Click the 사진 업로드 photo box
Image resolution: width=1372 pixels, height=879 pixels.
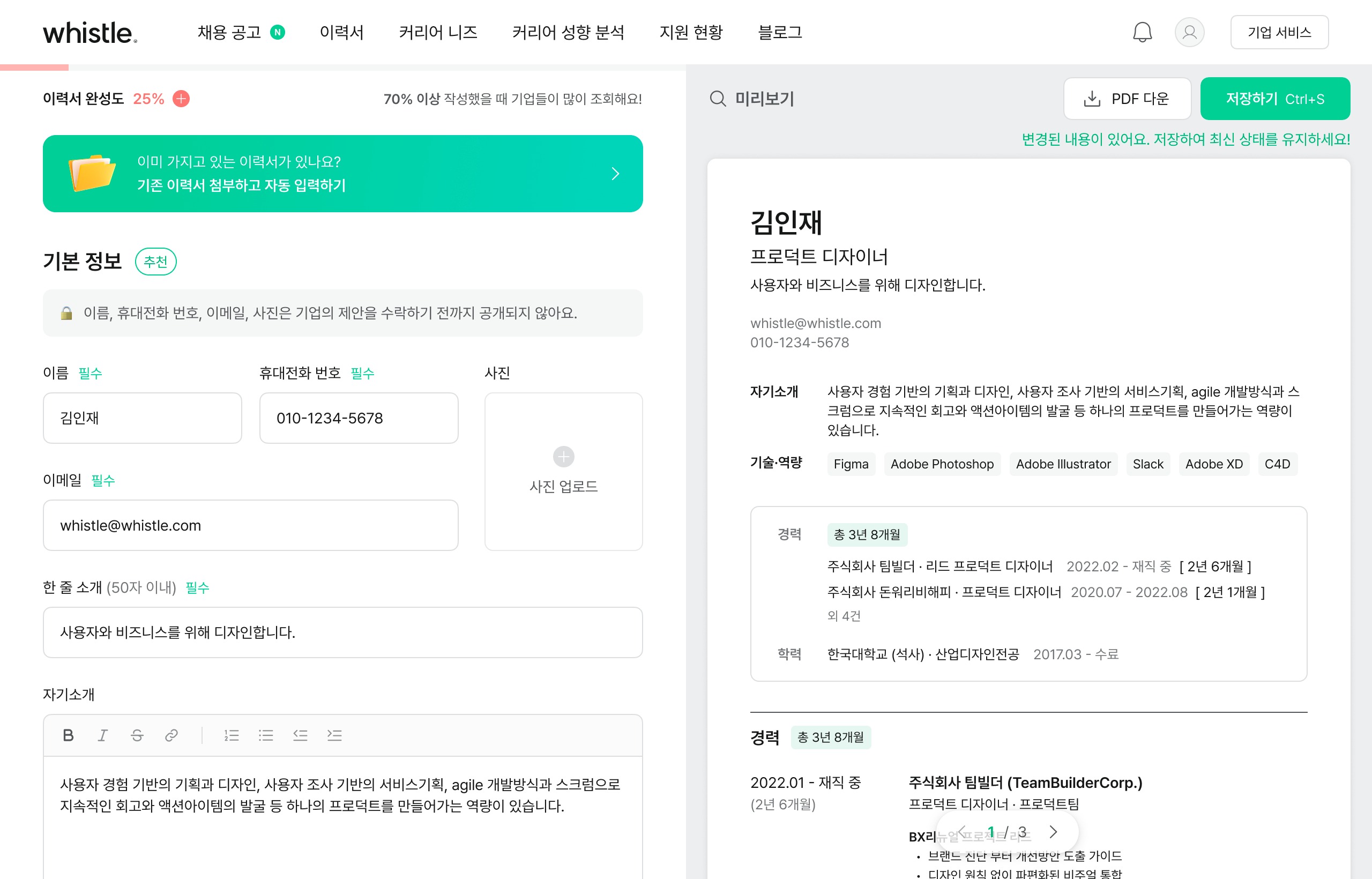pyautogui.click(x=563, y=471)
